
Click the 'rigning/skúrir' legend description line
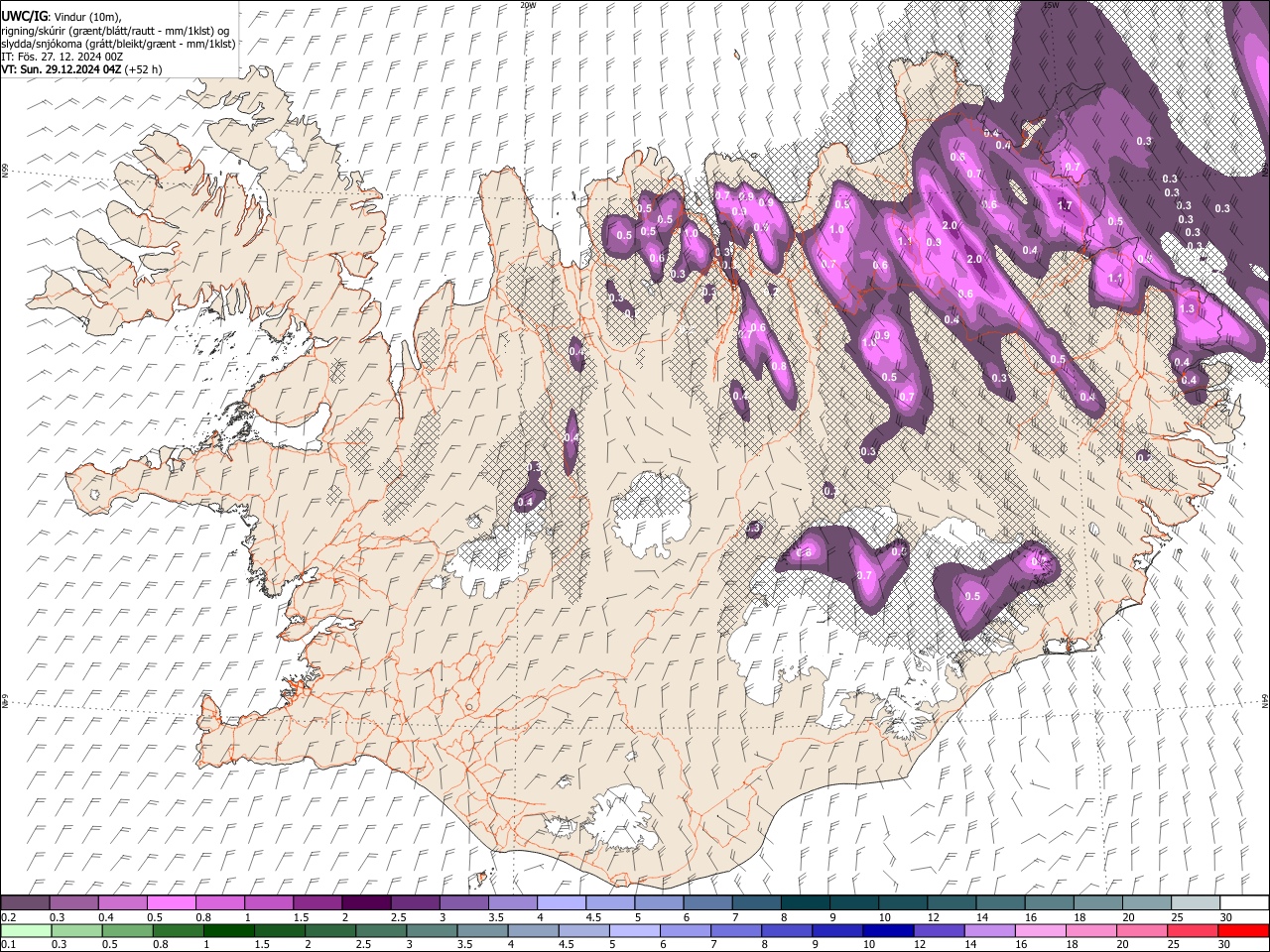click(x=115, y=31)
